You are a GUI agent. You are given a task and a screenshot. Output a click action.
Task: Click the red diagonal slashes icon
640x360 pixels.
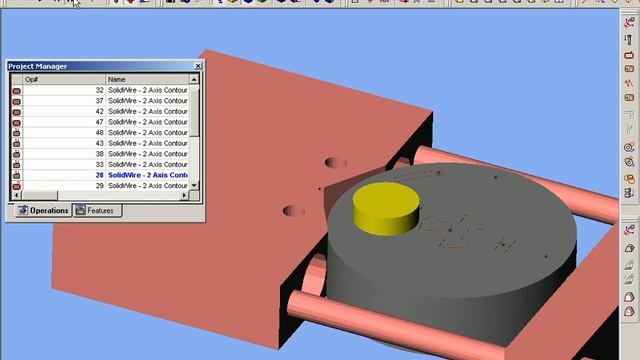click(x=629, y=83)
